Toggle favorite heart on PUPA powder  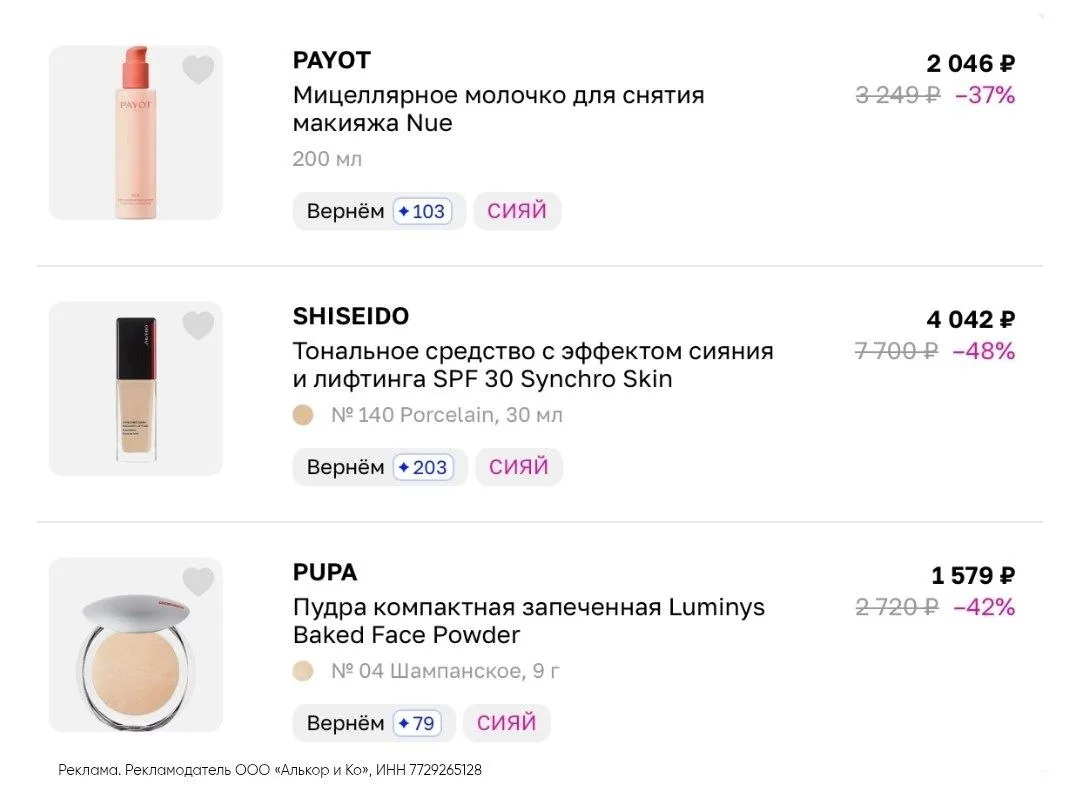point(198,582)
